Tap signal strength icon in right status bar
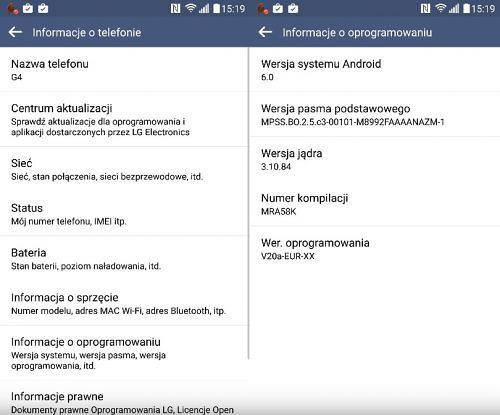Screen dimensions: 500x415 pyautogui.click(x=454, y=8)
